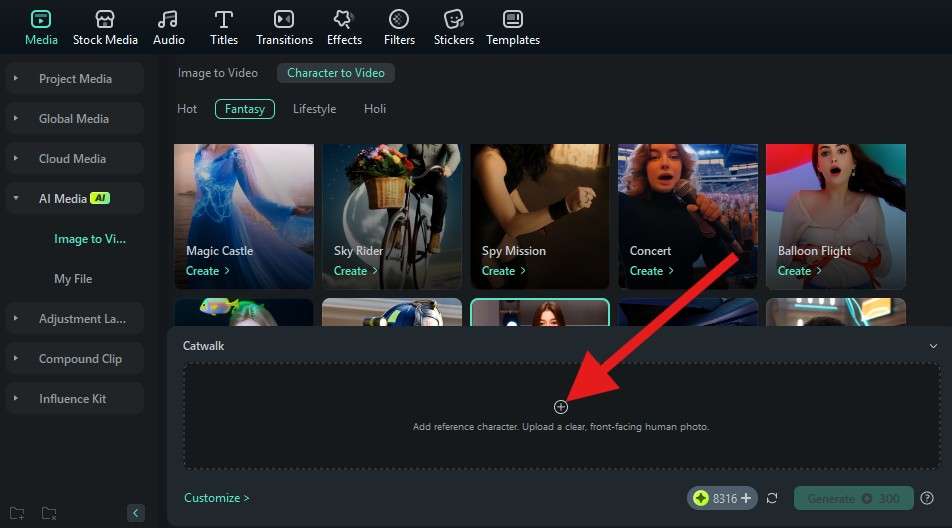The image size is (952, 528).
Task: Open the Templates section
Action: point(512,28)
